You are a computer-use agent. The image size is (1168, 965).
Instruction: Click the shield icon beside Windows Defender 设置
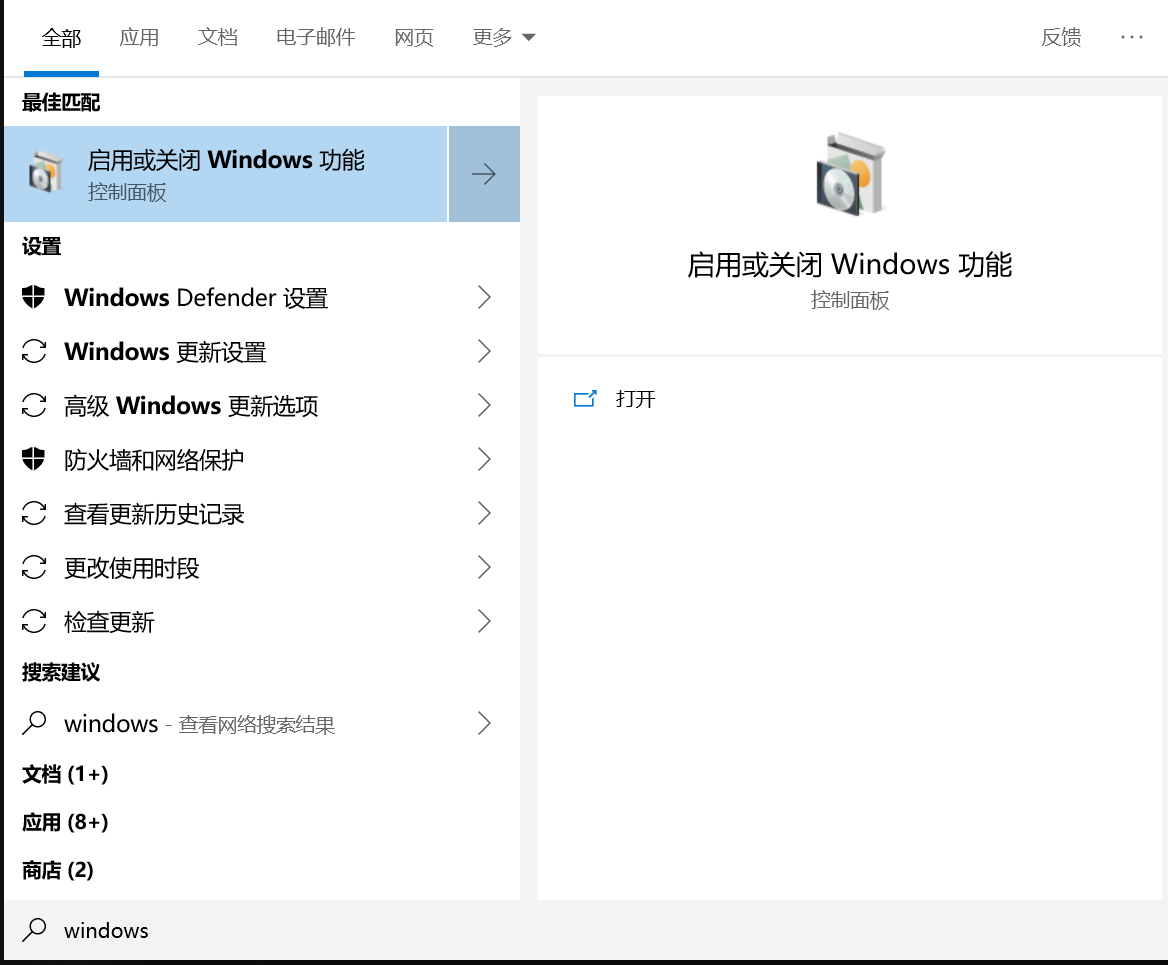click(x=34, y=297)
